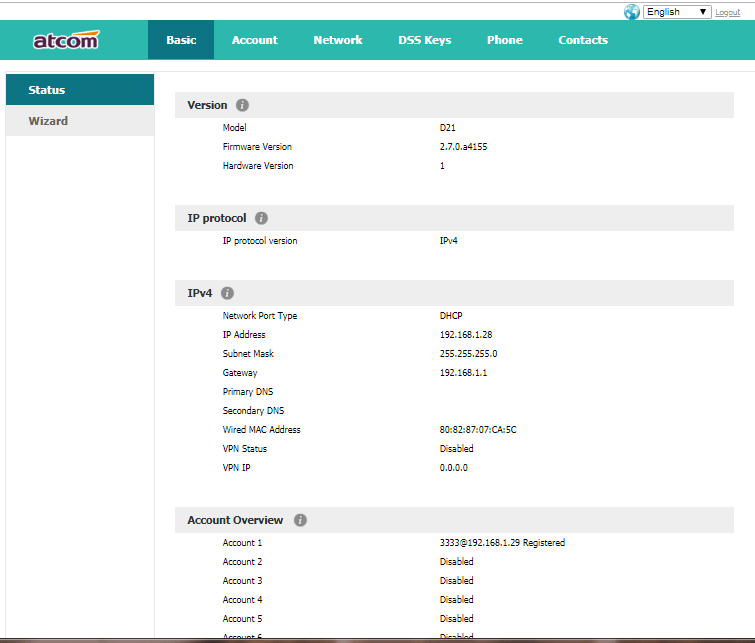Click the VPN IP value 0.0.0.0
The height and width of the screenshot is (643, 755).
pos(454,467)
